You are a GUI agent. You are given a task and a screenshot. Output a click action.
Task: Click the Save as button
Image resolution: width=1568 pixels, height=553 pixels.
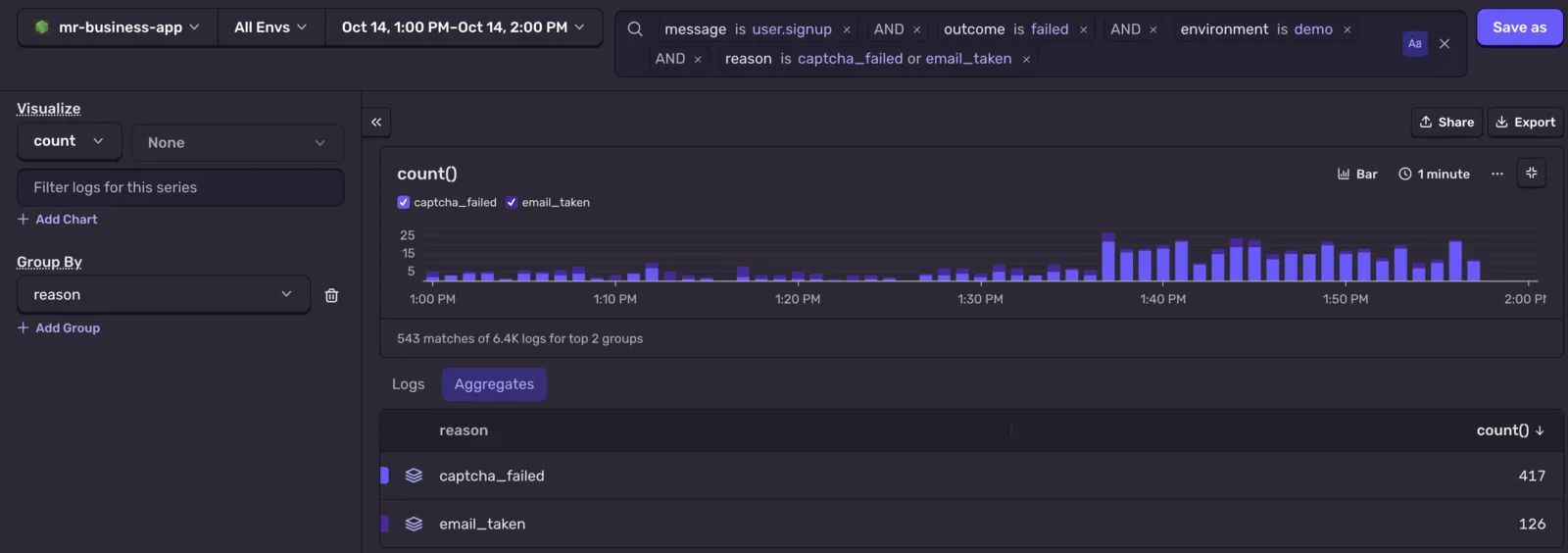1519,27
